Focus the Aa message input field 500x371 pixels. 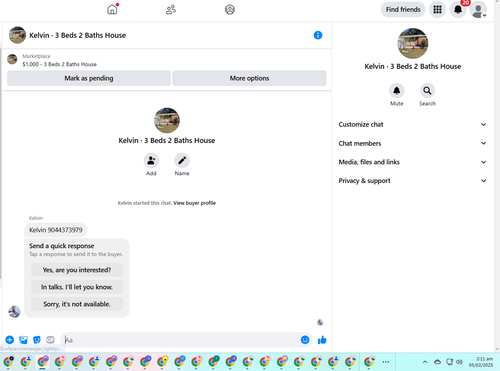tap(182, 340)
